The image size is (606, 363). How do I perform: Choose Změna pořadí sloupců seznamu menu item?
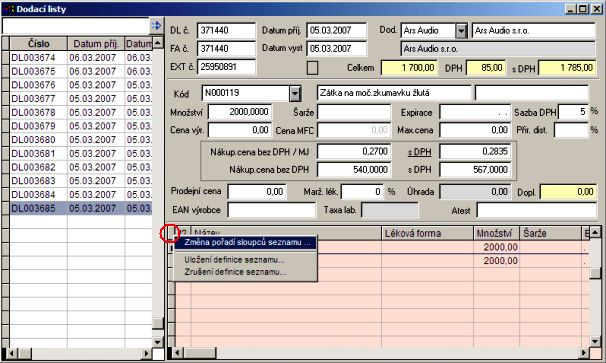tap(246, 242)
